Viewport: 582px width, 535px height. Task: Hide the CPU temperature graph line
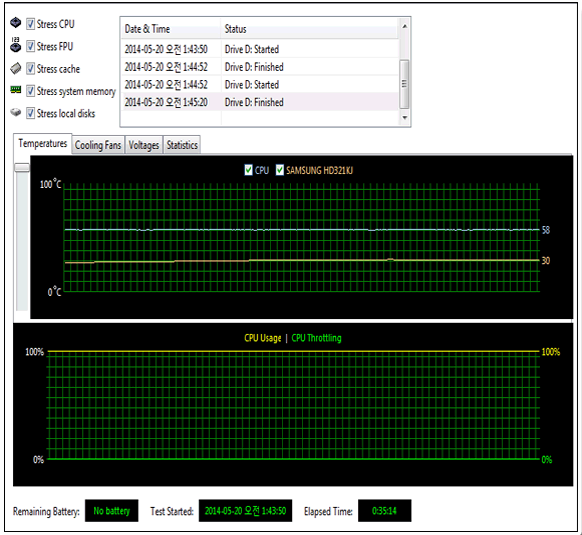pos(248,170)
